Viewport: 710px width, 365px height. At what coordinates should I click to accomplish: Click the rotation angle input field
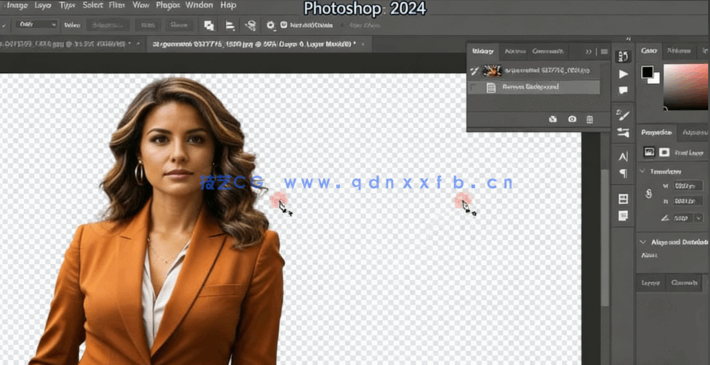(682, 218)
